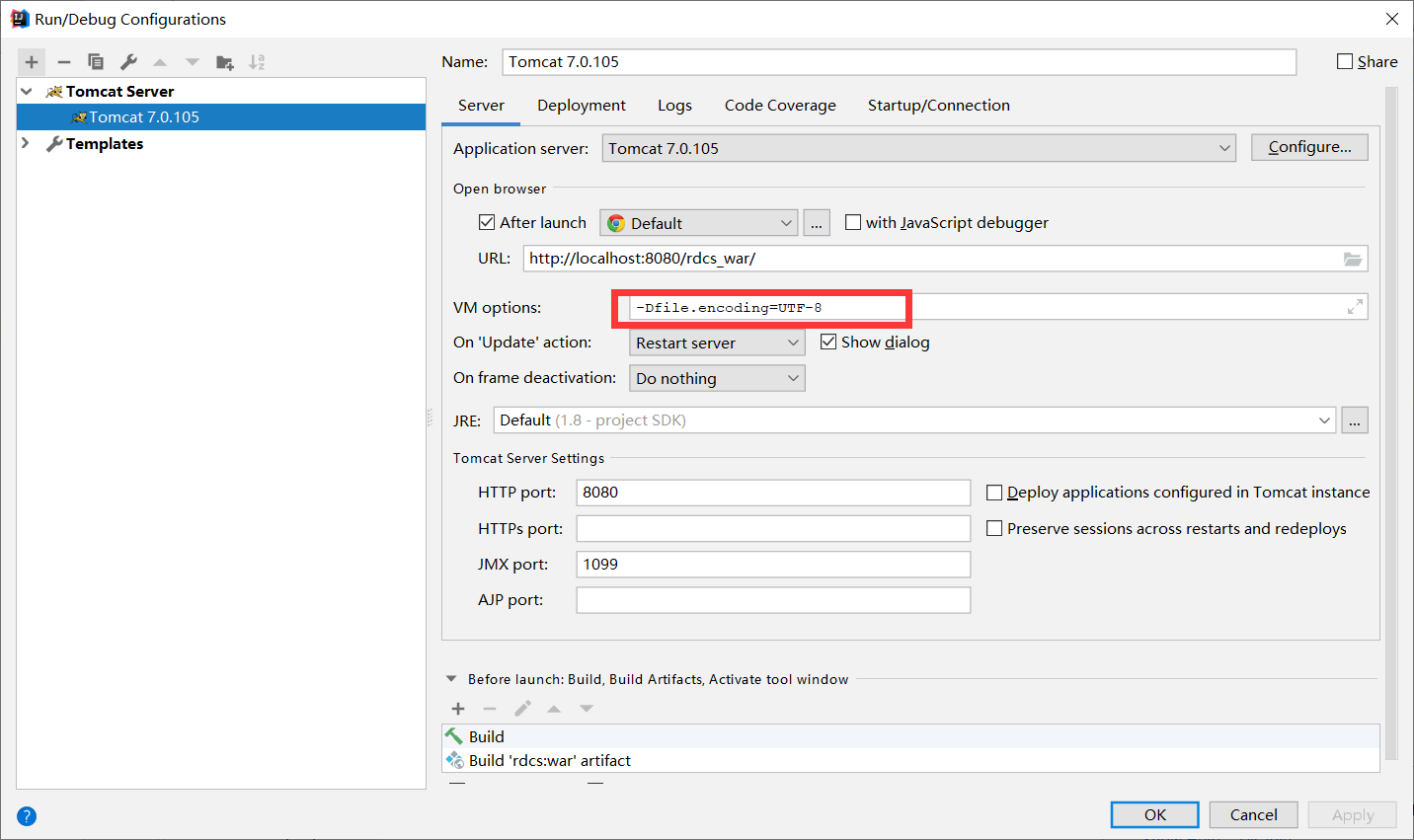Open On frame deactivation Do nothing dropdown
Image resolution: width=1414 pixels, height=840 pixels.
717,378
